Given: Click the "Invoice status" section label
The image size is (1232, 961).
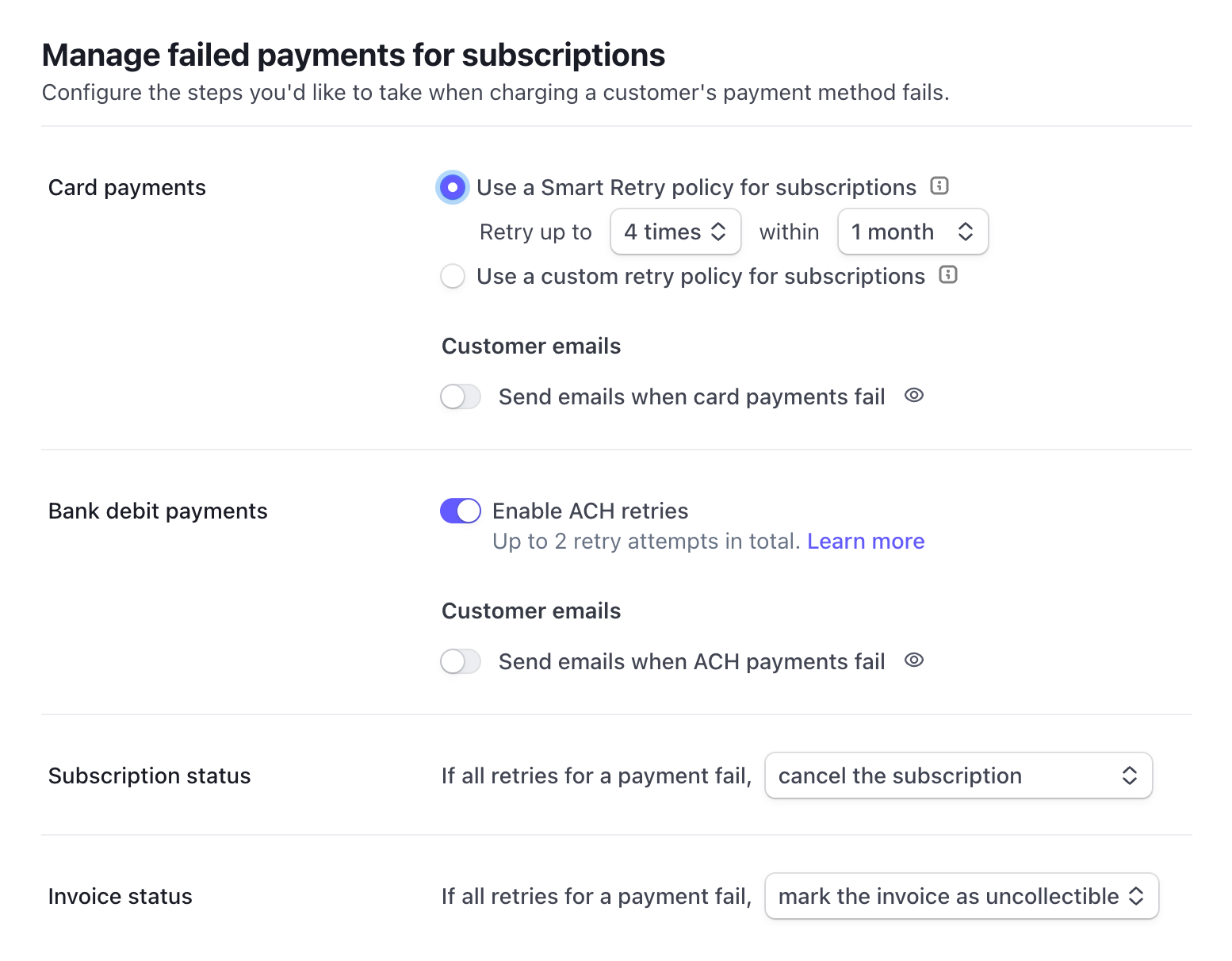Looking at the screenshot, I should tap(121, 897).
